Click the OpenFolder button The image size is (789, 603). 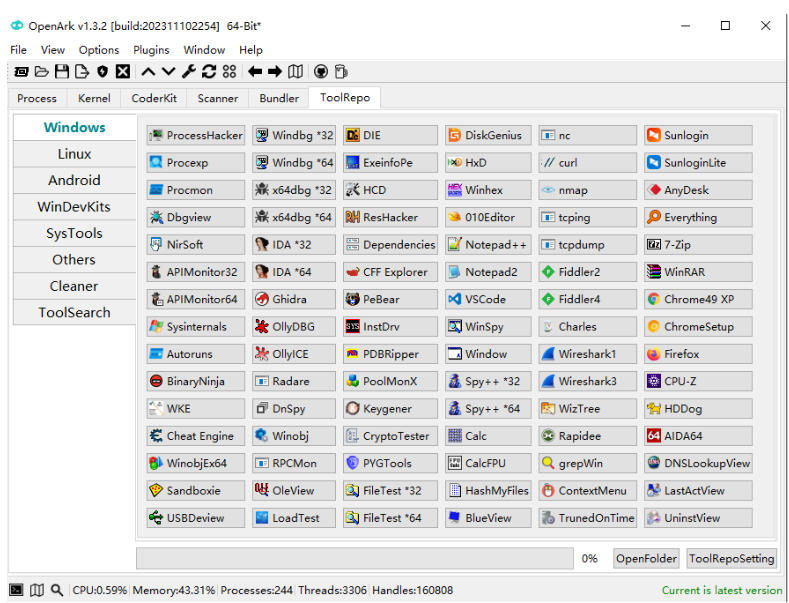(x=645, y=559)
